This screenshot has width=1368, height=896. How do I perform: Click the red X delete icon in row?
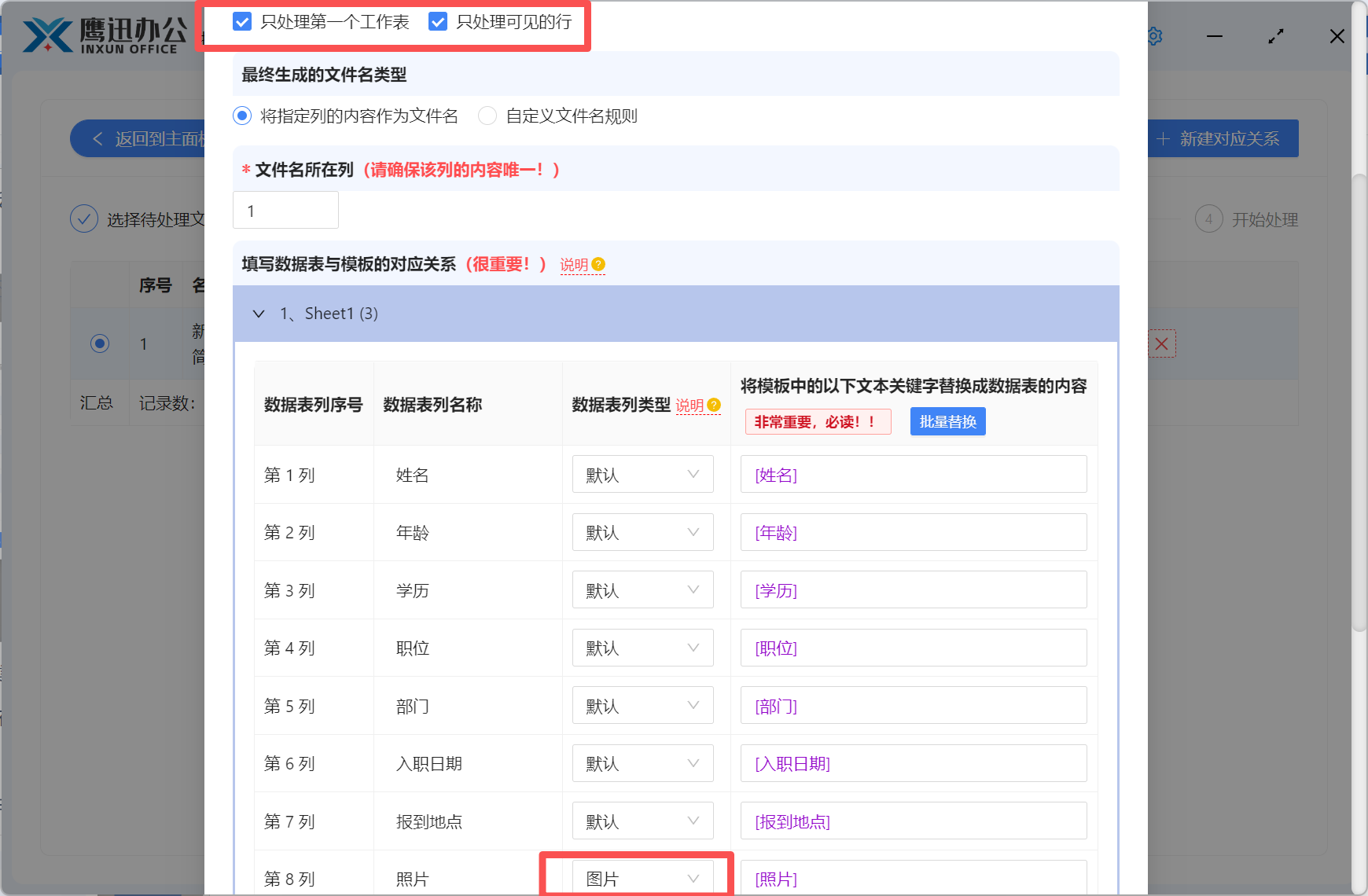[1161, 343]
